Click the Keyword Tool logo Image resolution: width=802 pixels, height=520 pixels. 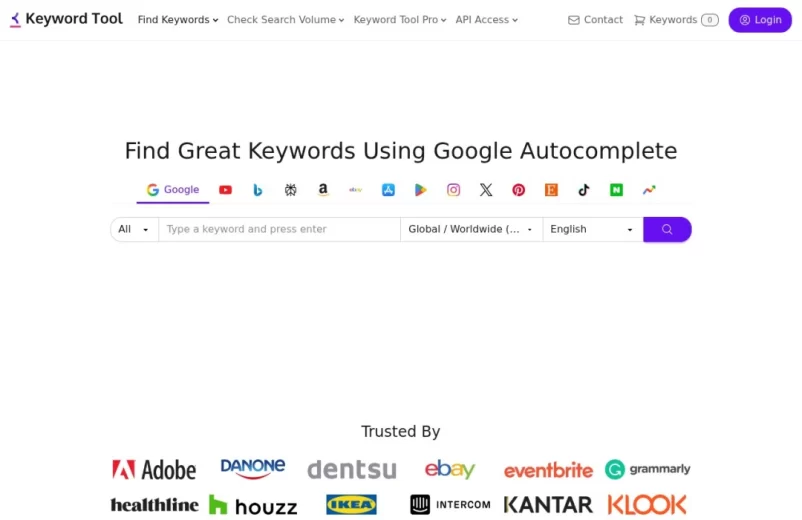[66, 19]
